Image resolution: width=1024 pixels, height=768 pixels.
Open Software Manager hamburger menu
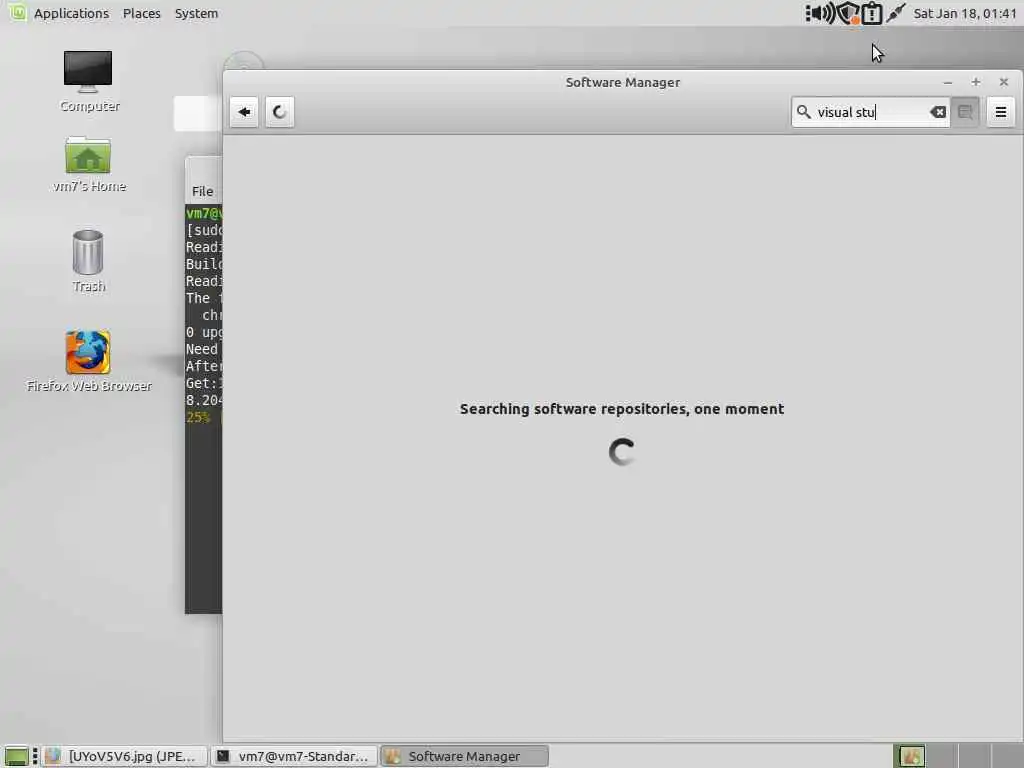(1000, 112)
